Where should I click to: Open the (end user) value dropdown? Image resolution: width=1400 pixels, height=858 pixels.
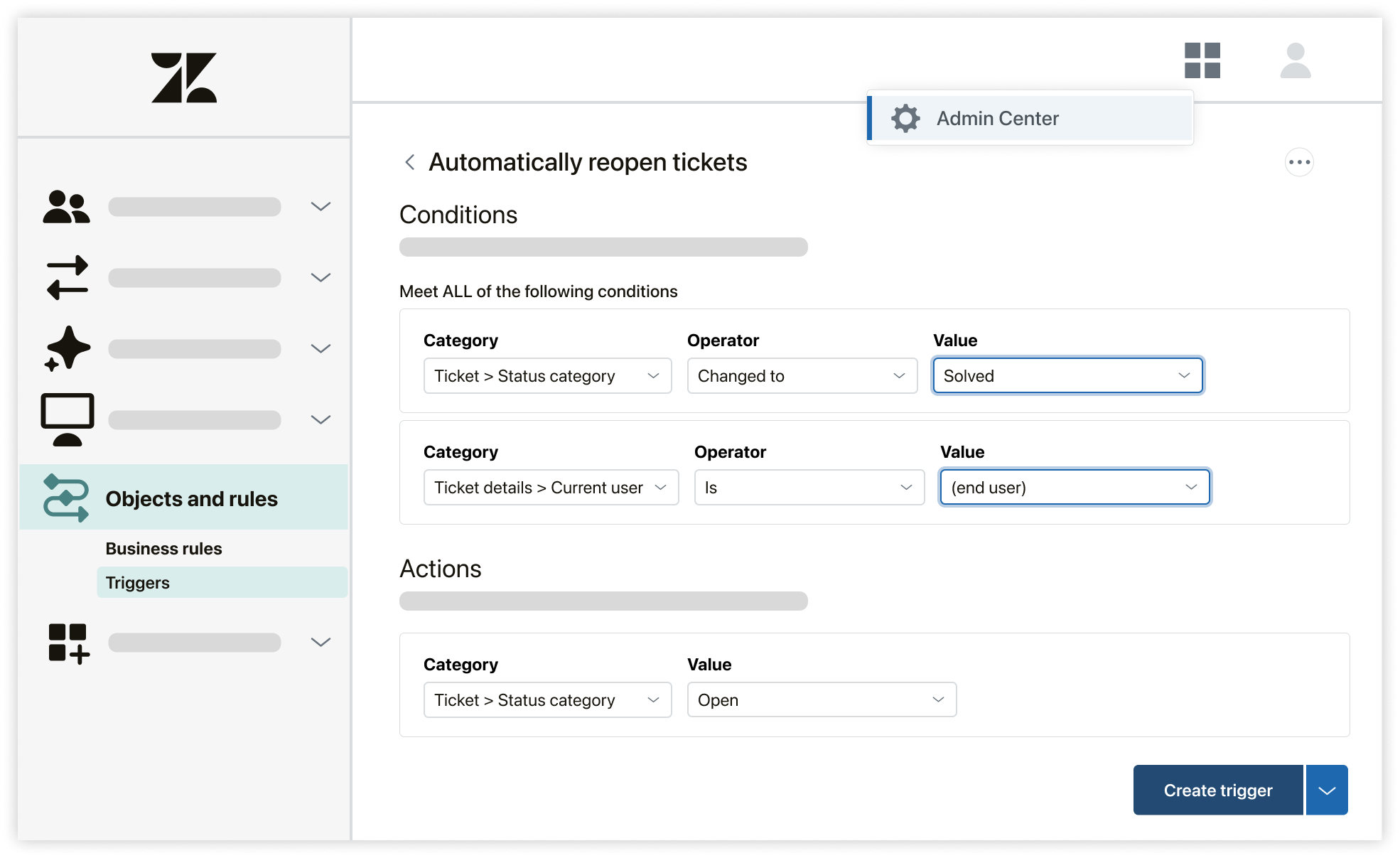tap(1075, 487)
